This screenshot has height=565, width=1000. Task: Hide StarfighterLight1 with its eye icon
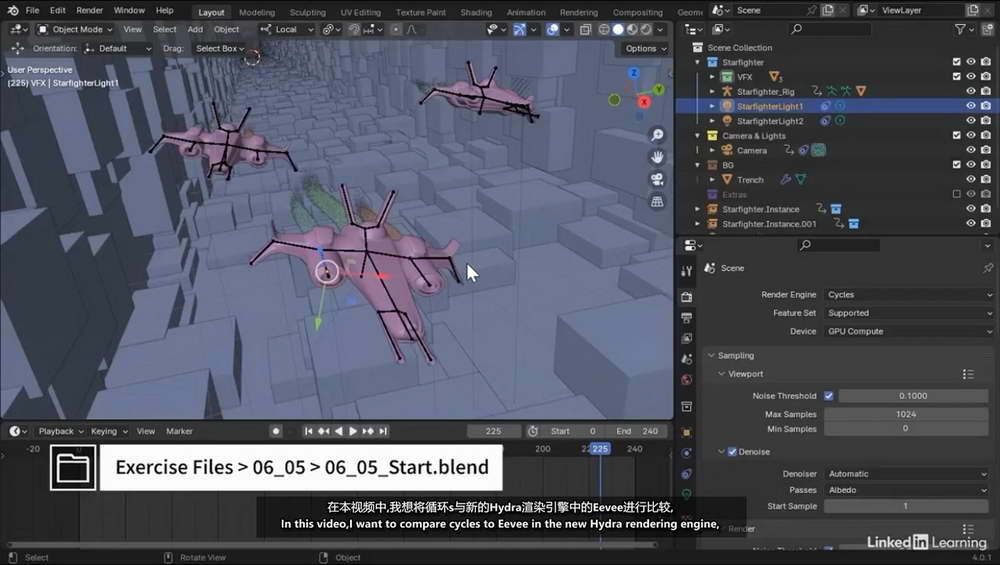[x=971, y=106]
